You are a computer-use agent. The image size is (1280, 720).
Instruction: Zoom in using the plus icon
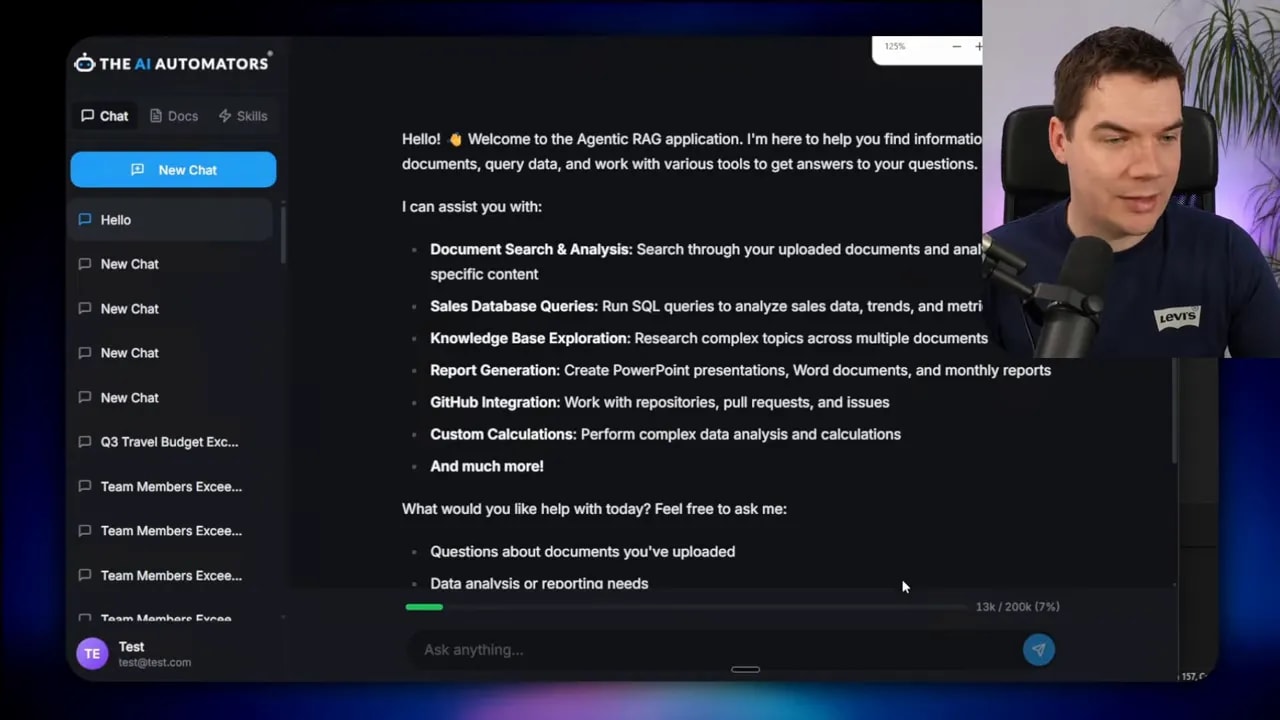tap(978, 46)
